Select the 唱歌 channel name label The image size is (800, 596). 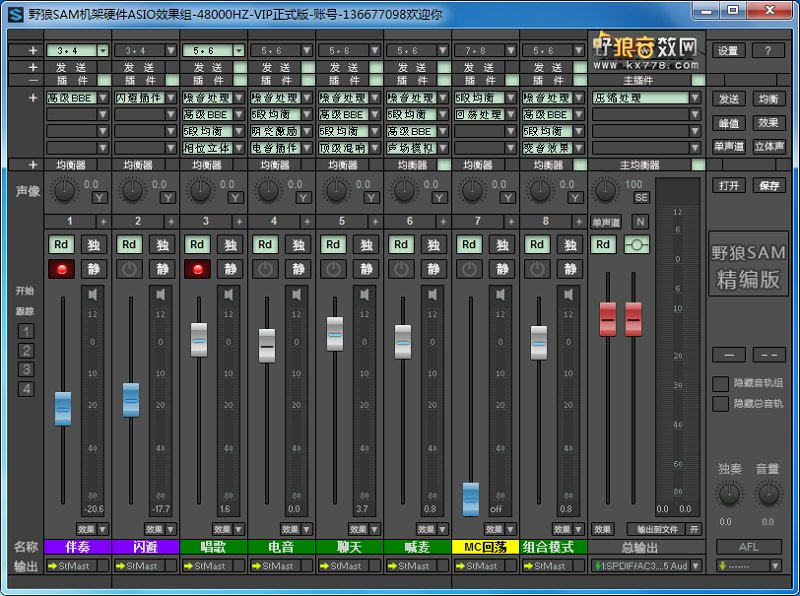(x=213, y=547)
